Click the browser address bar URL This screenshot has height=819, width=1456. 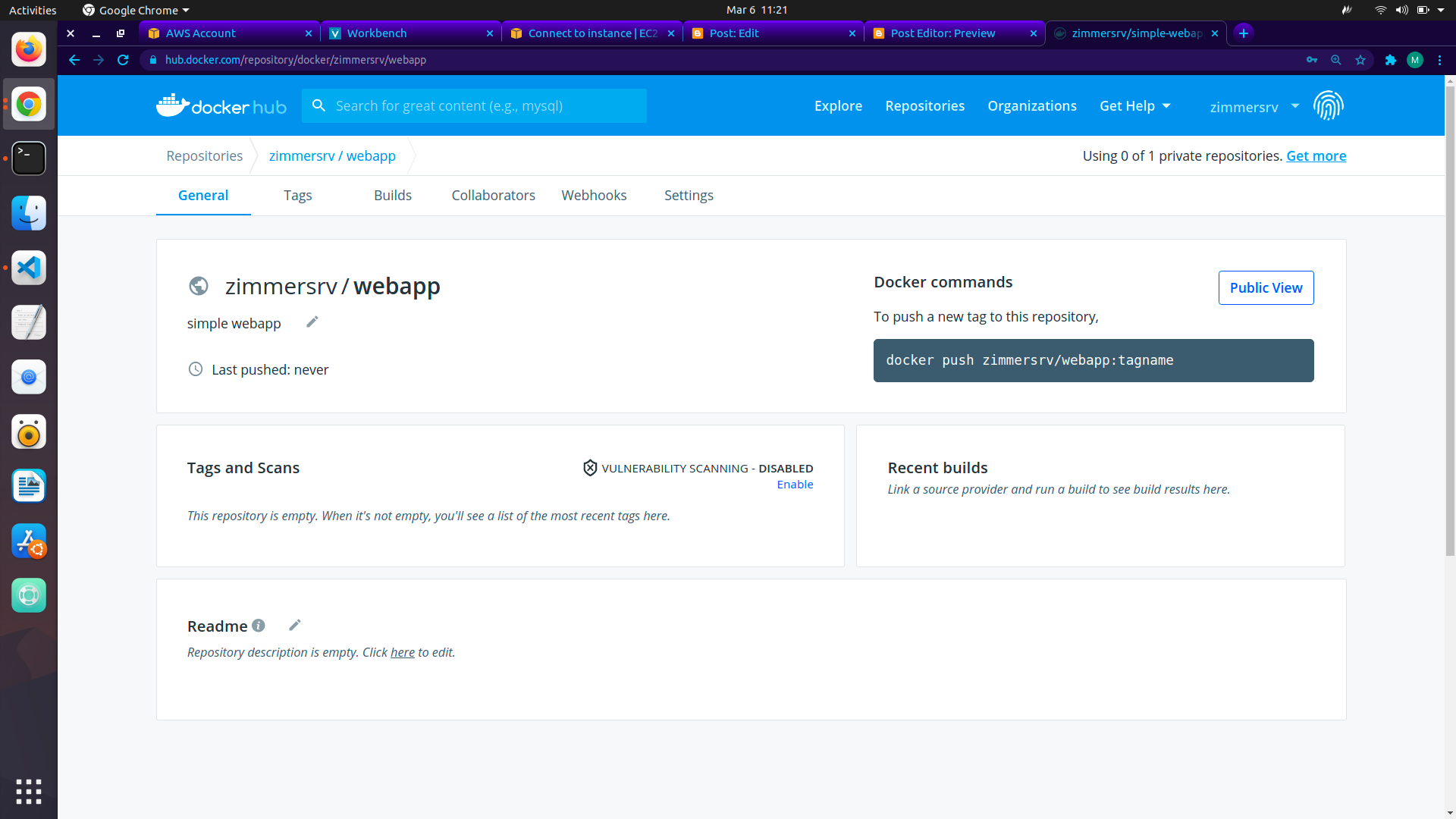pos(295,60)
